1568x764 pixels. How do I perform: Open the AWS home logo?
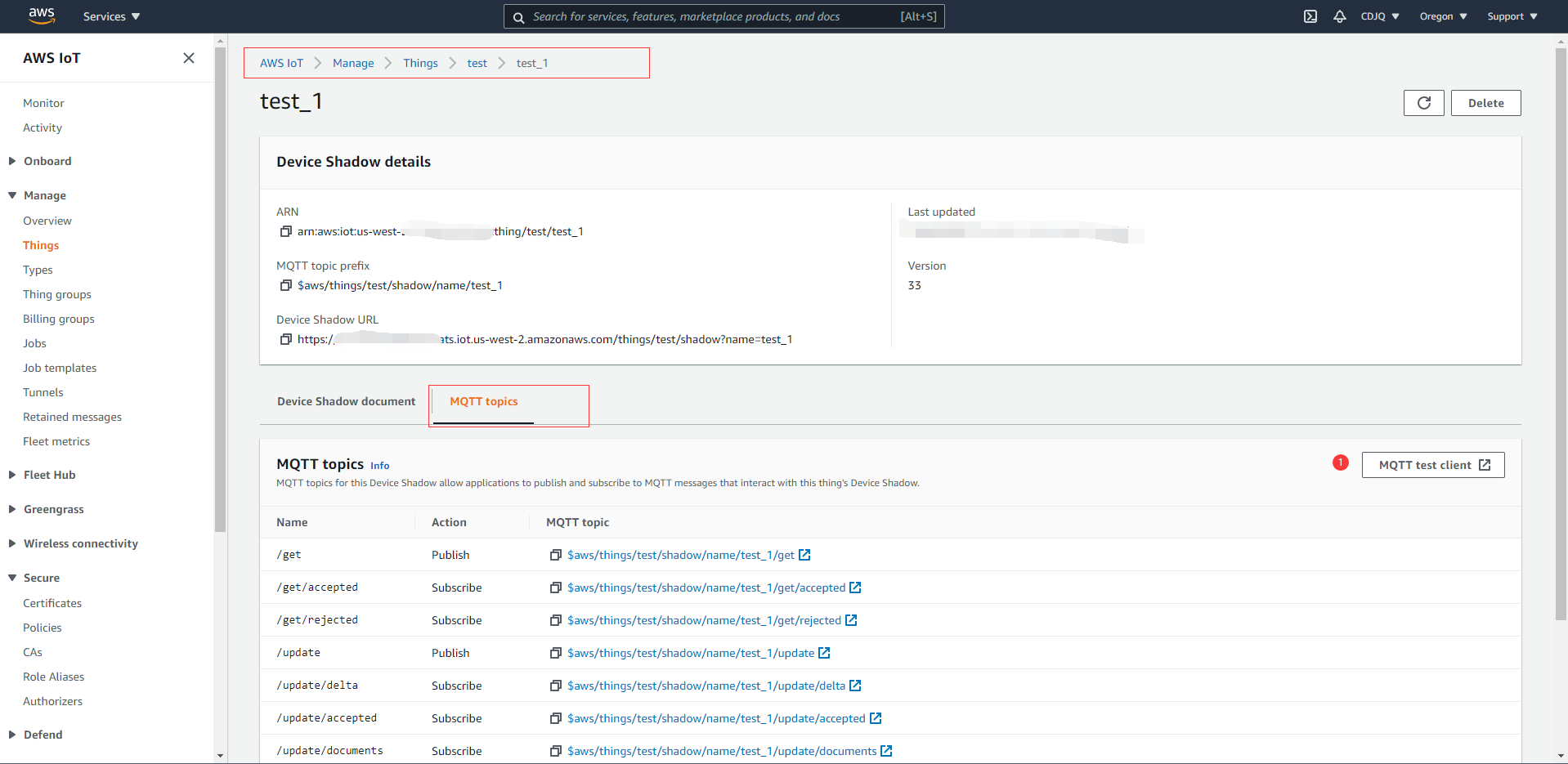tap(42, 16)
